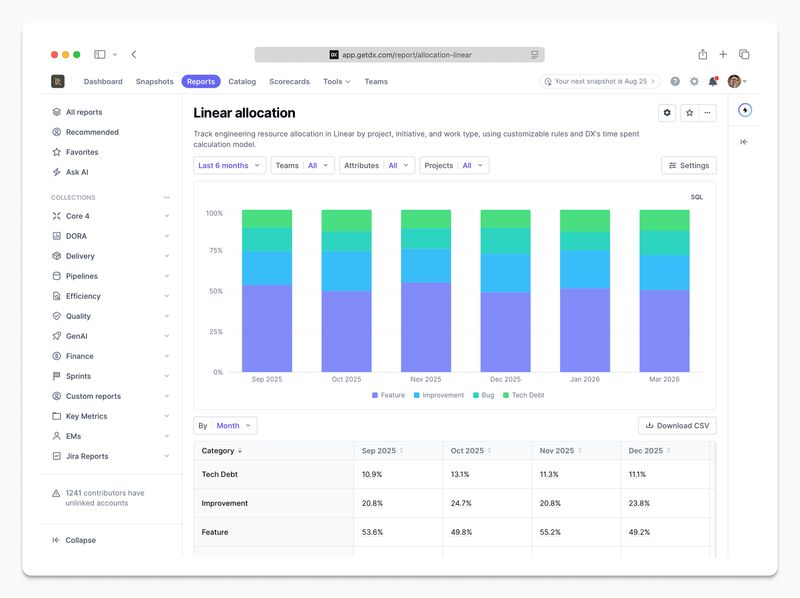Click the browser share icon
Viewport: 800px width, 598px height.
click(x=703, y=55)
